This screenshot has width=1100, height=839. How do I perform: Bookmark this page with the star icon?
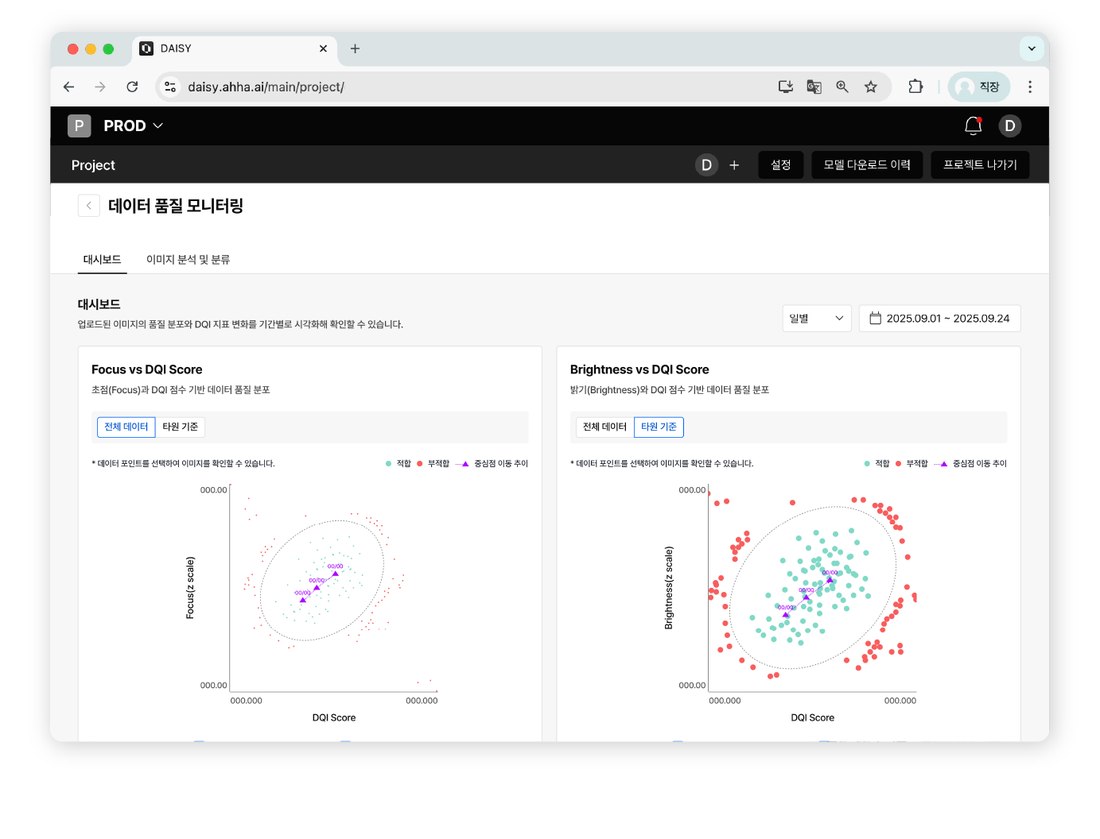point(871,87)
